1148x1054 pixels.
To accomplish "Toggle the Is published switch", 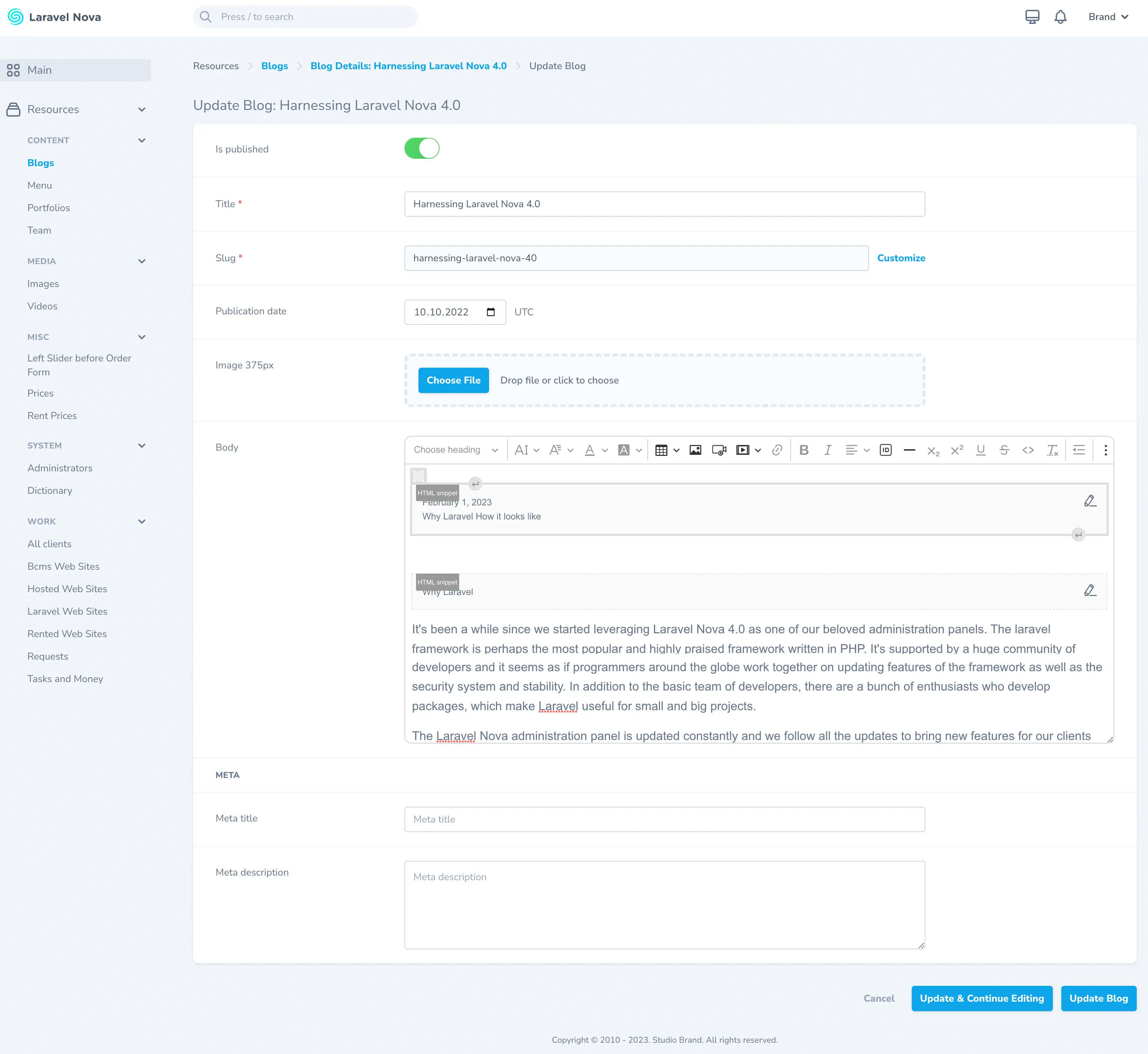I will pos(422,148).
